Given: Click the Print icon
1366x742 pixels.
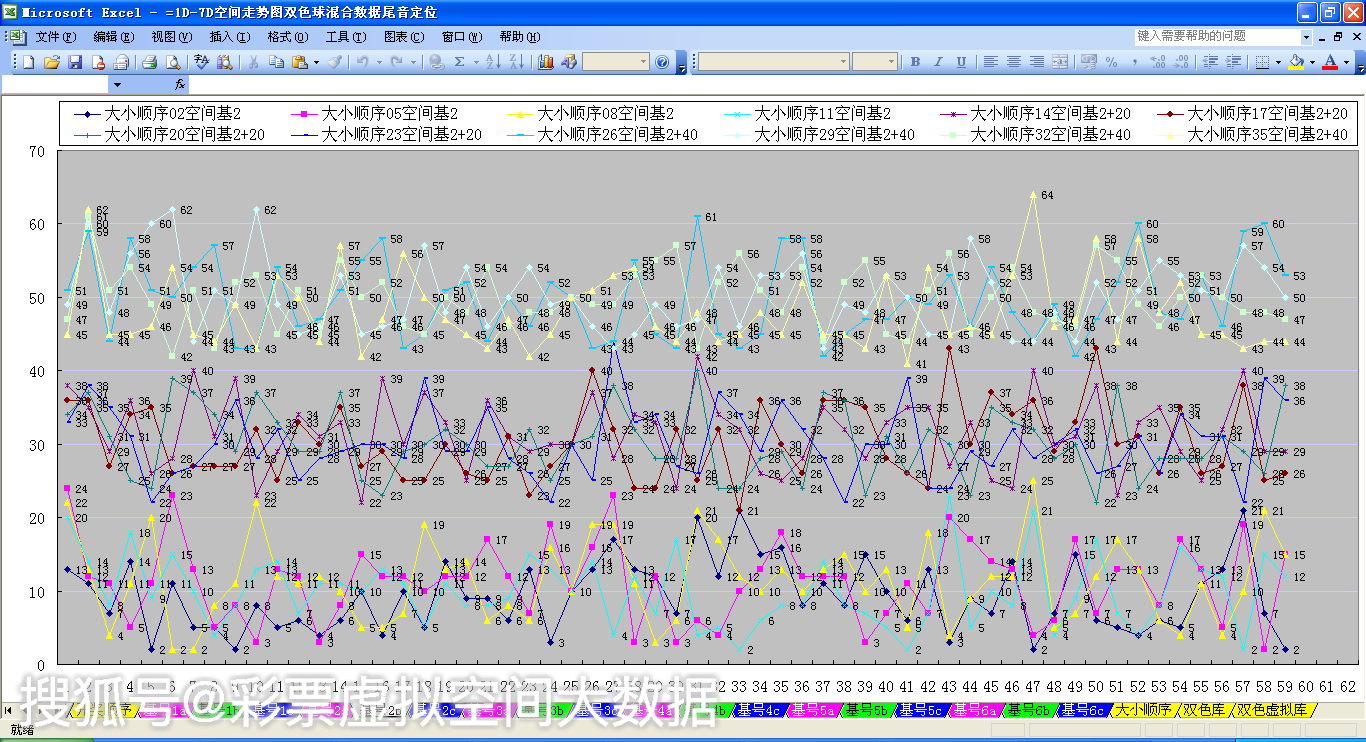Looking at the screenshot, I should click(x=149, y=62).
